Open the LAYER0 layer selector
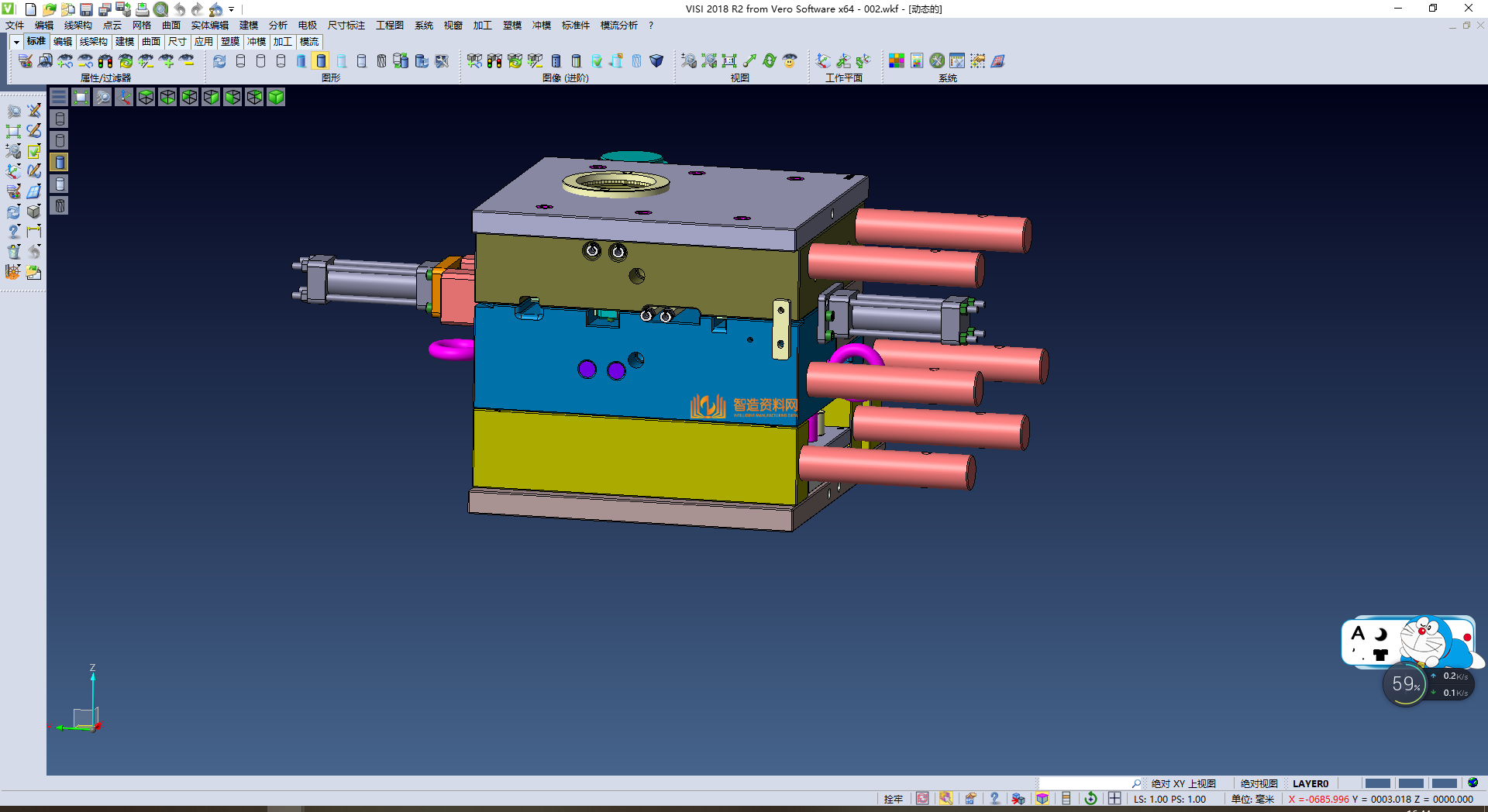This screenshot has height=812, width=1488. tap(1310, 783)
